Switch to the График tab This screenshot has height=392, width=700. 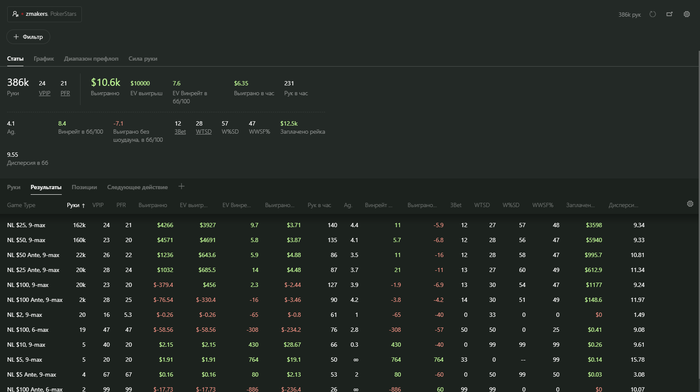(x=44, y=58)
